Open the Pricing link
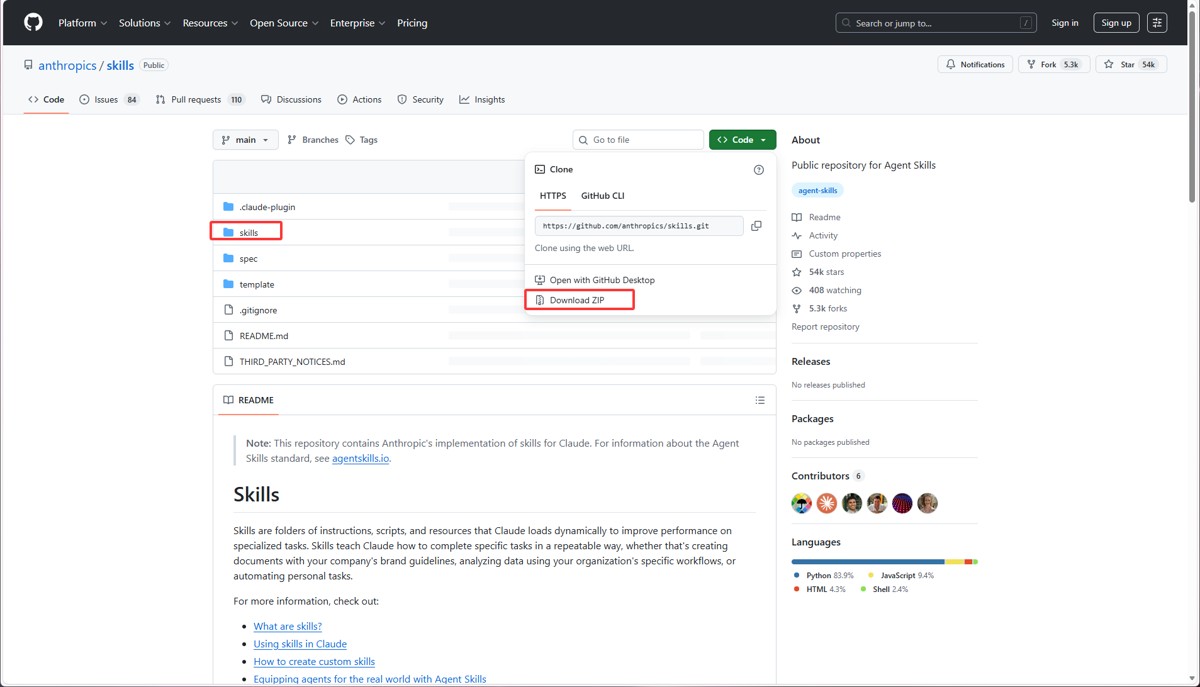This screenshot has height=687, width=1200. pos(412,23)
